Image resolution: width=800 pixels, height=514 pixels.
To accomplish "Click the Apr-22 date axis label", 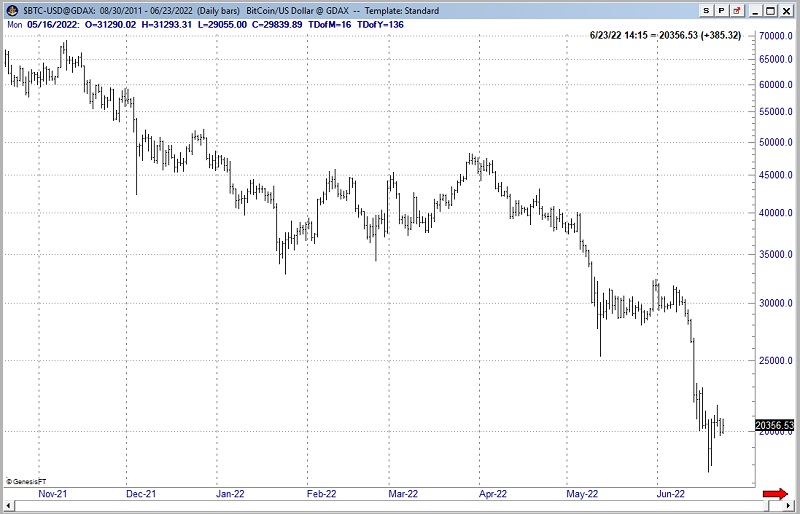I will point(492,493).
